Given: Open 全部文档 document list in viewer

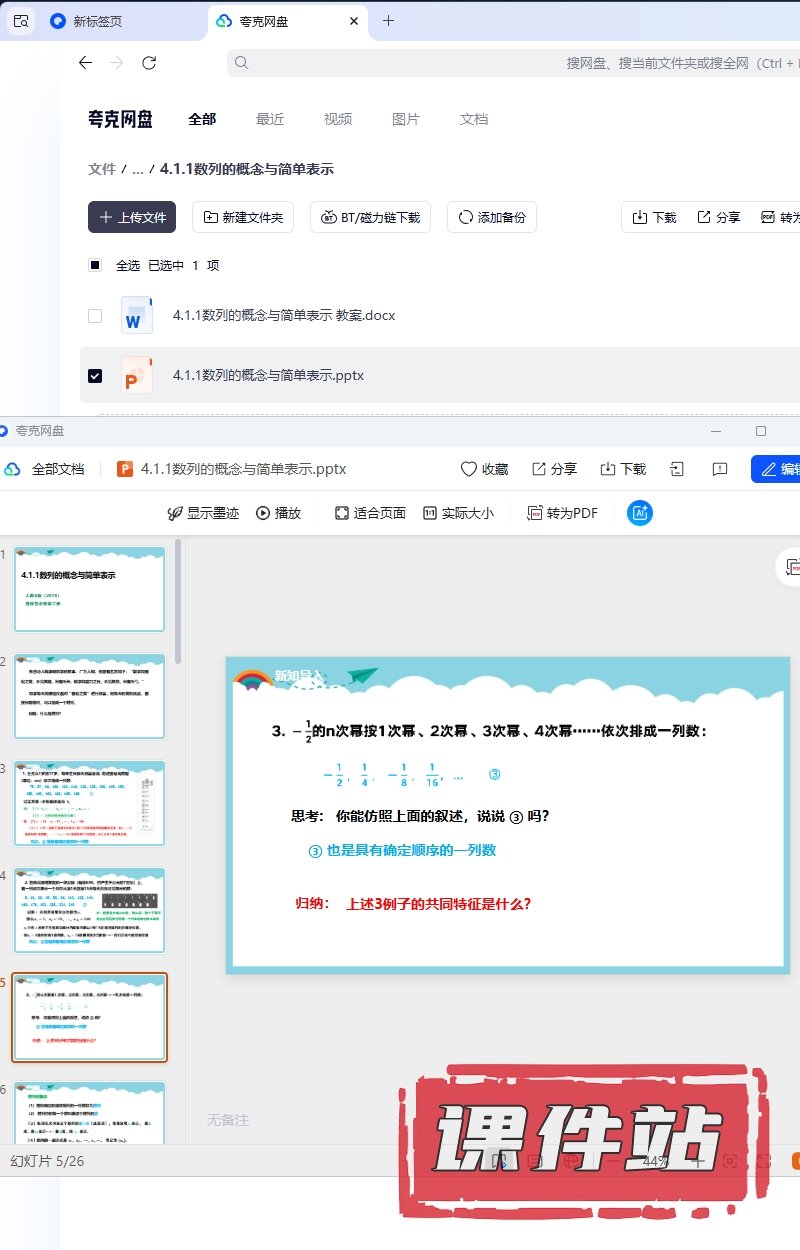Looking at the screenshot, I should (45, 469).
